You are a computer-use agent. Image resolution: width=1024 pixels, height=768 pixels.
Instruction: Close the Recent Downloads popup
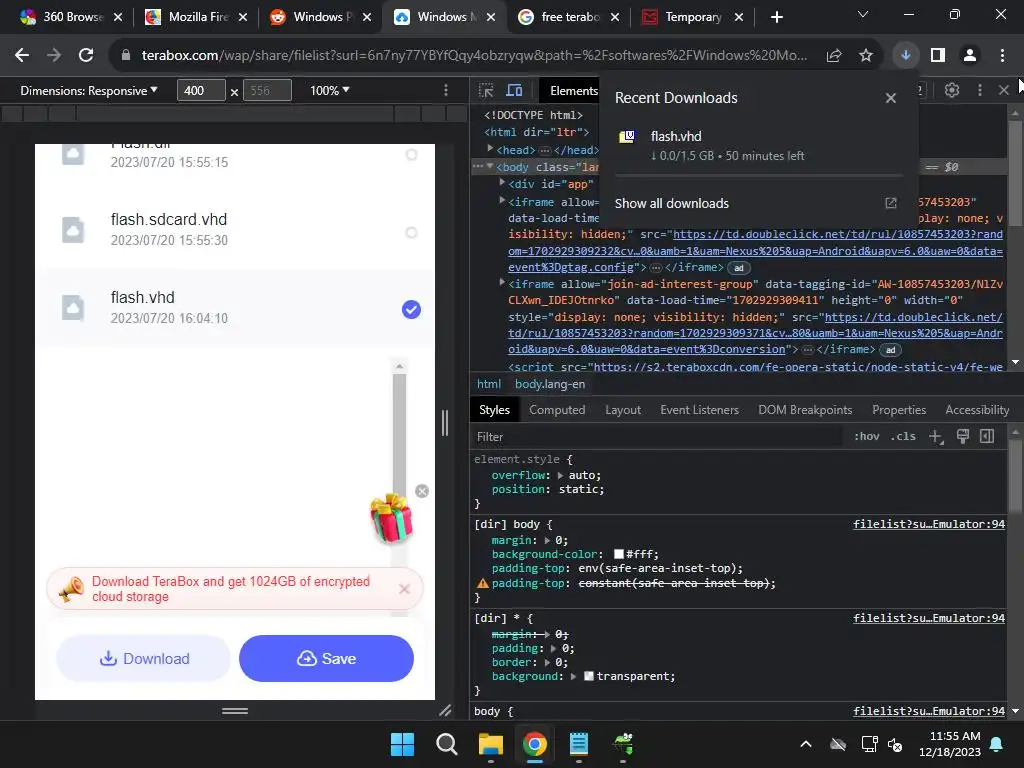coord(891,98)
